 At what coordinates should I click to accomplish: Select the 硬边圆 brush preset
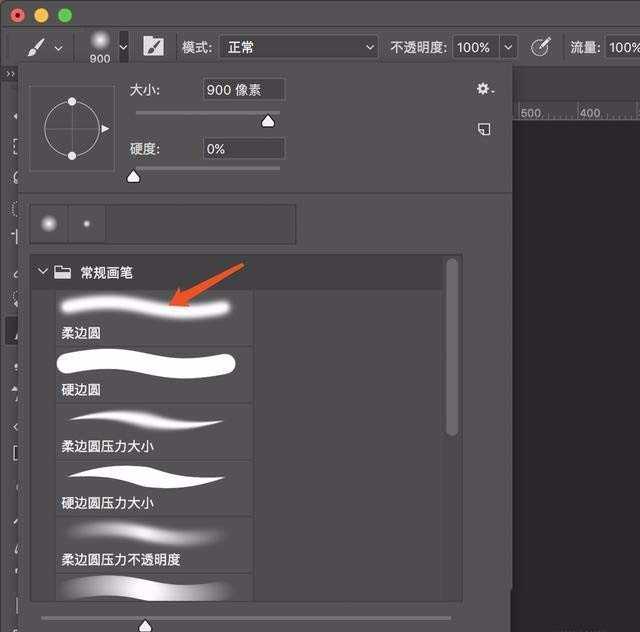[145, 374]
